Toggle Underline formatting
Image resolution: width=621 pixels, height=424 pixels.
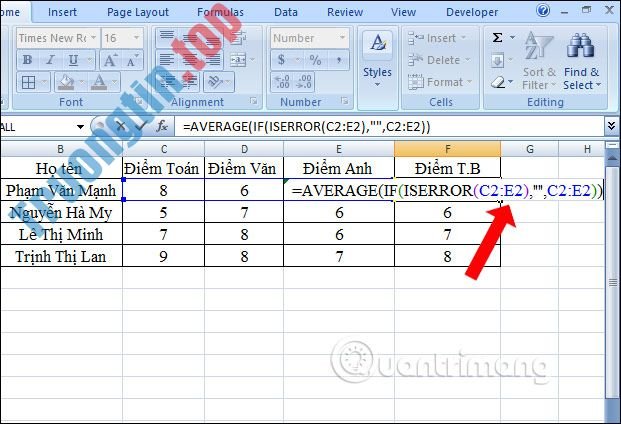tap(73, 60)
